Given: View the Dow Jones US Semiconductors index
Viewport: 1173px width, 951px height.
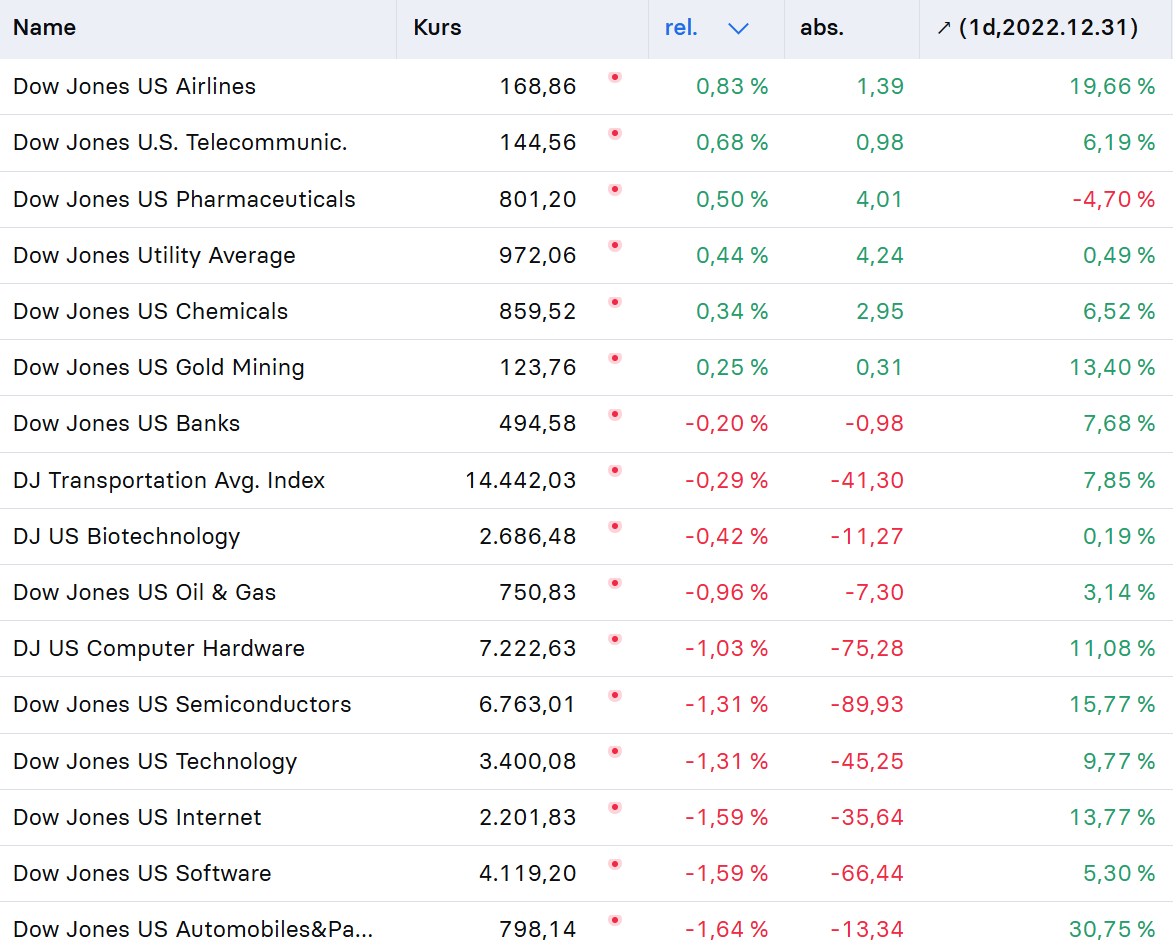Looking at the screenshot, I should pyautogui.click(x=182, y=704).
